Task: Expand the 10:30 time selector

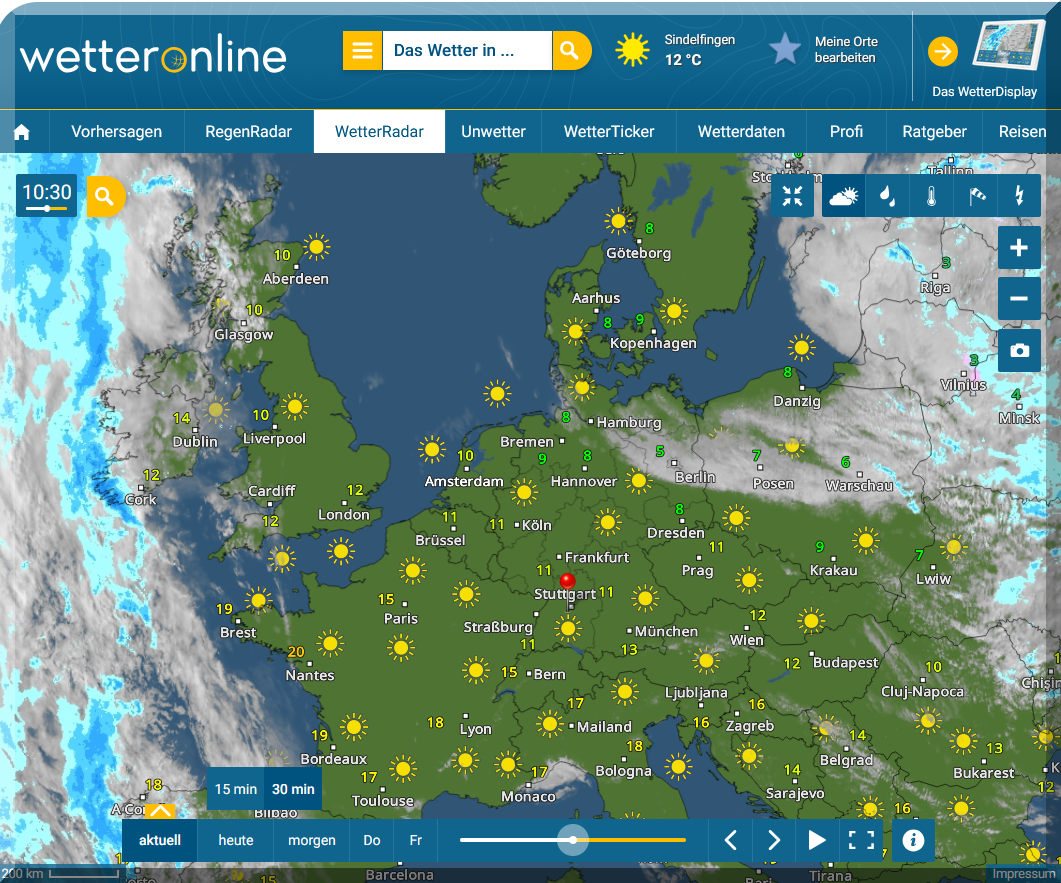Action: (x=47, y=196)
